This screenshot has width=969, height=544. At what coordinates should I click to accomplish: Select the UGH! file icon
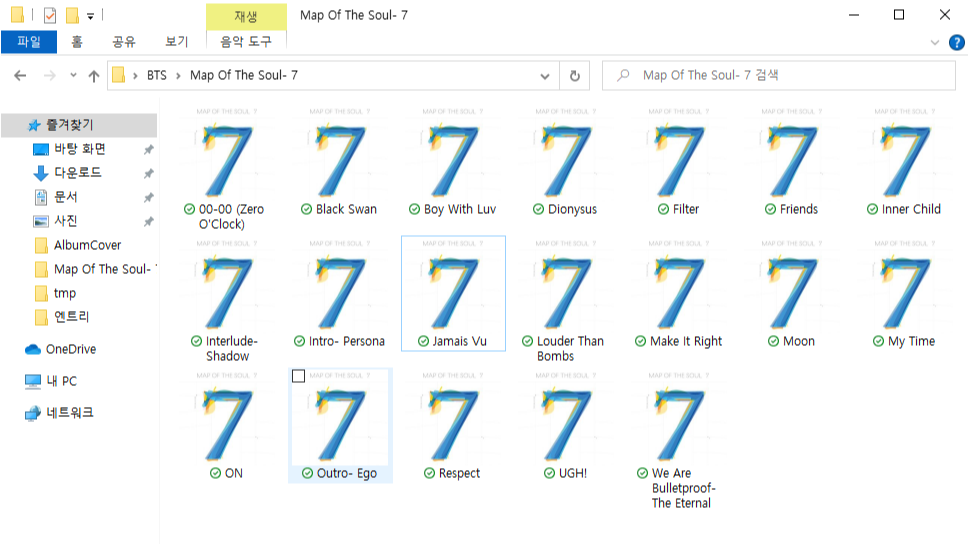click(565, 419)
